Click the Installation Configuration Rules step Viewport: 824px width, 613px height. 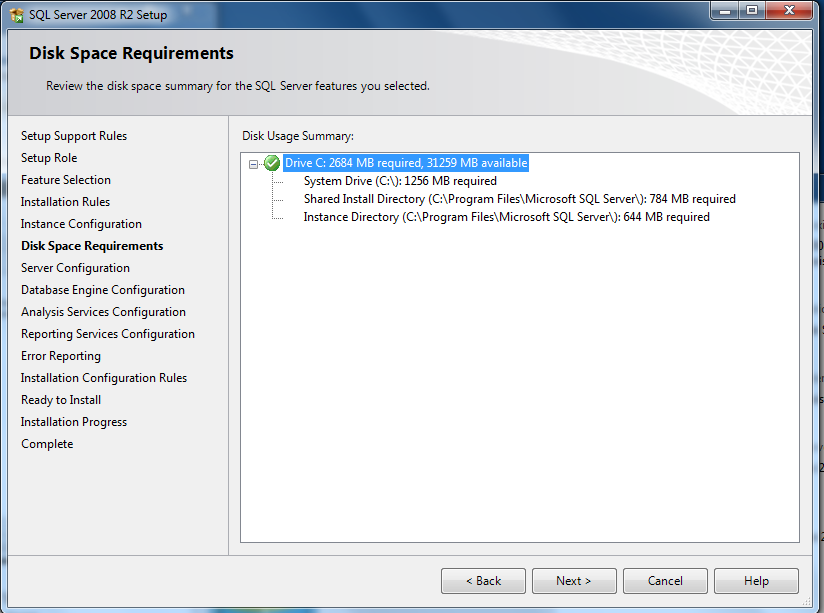[x=104, y=378]
